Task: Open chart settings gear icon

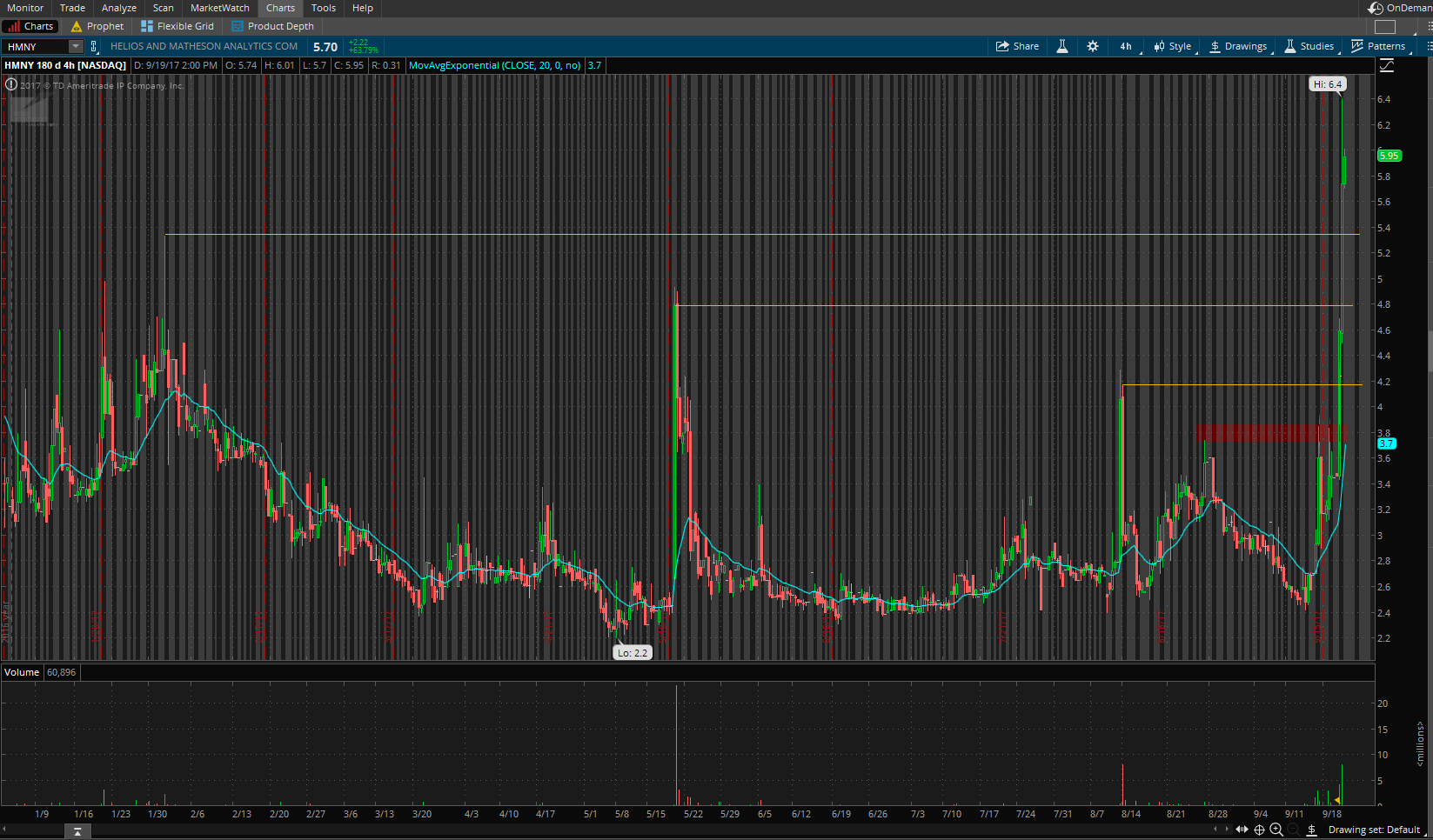Action: (x=1093, y=46)
